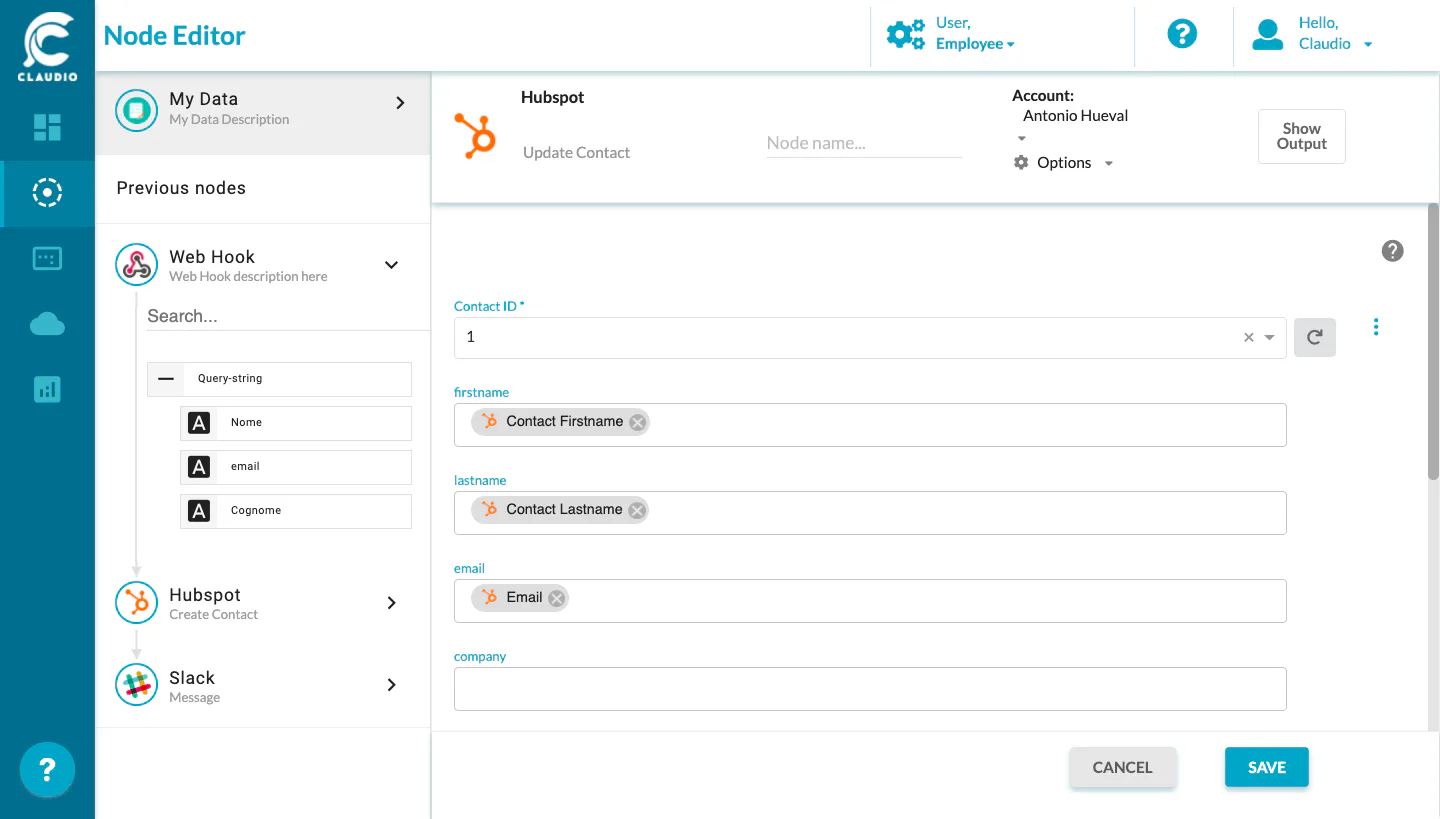Click the Search field under Web Hook
Viewport: 1440px width, 819px height.
[x=288, y=316]
